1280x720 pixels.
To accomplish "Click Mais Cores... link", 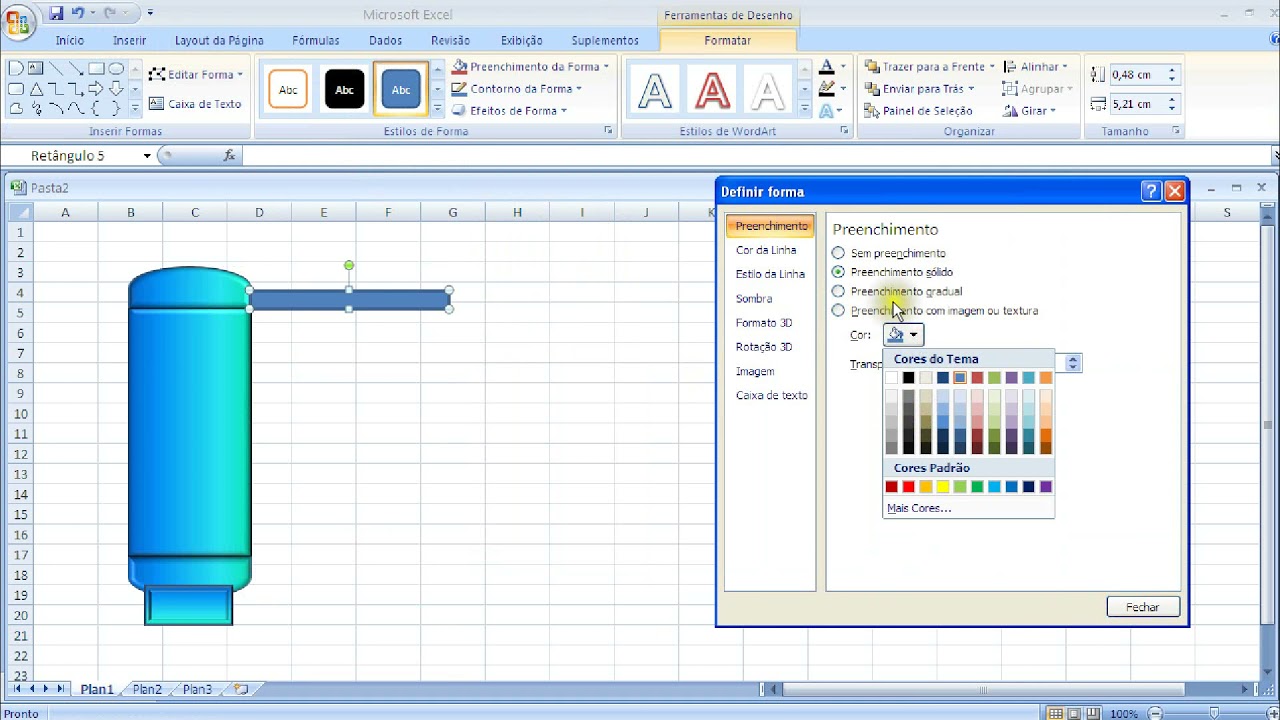I will point(919,508).
